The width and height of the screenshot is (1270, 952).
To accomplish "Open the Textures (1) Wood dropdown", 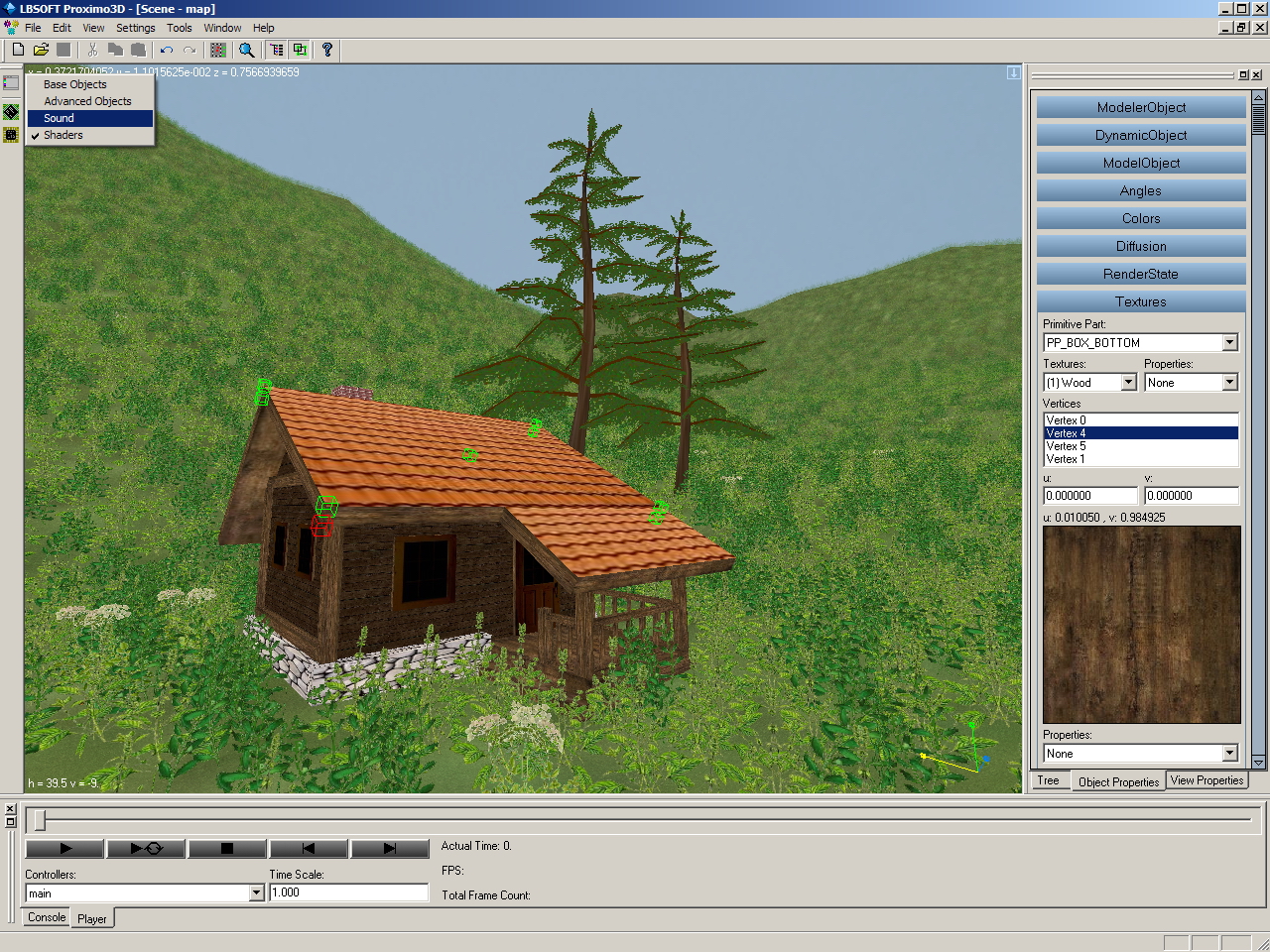I will pos(1128,383).
